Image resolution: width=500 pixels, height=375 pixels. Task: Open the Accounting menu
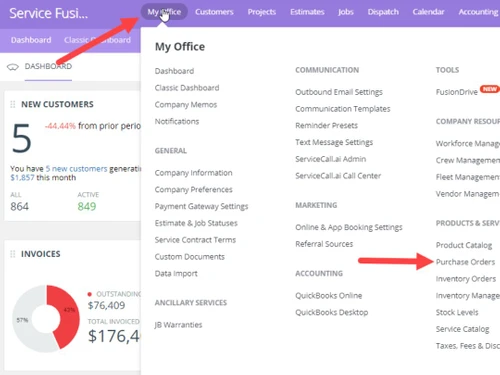(x=479, y=12)
